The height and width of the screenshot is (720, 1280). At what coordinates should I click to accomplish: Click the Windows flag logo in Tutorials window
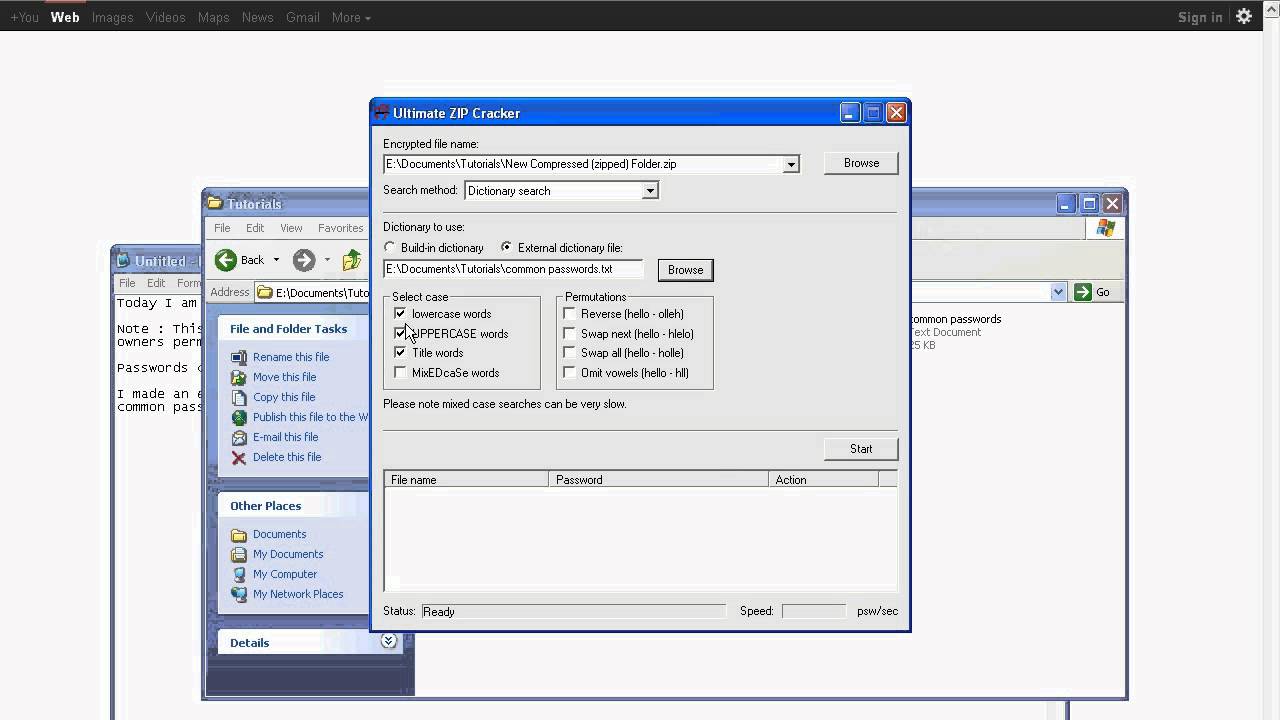tap(1106, 228)
